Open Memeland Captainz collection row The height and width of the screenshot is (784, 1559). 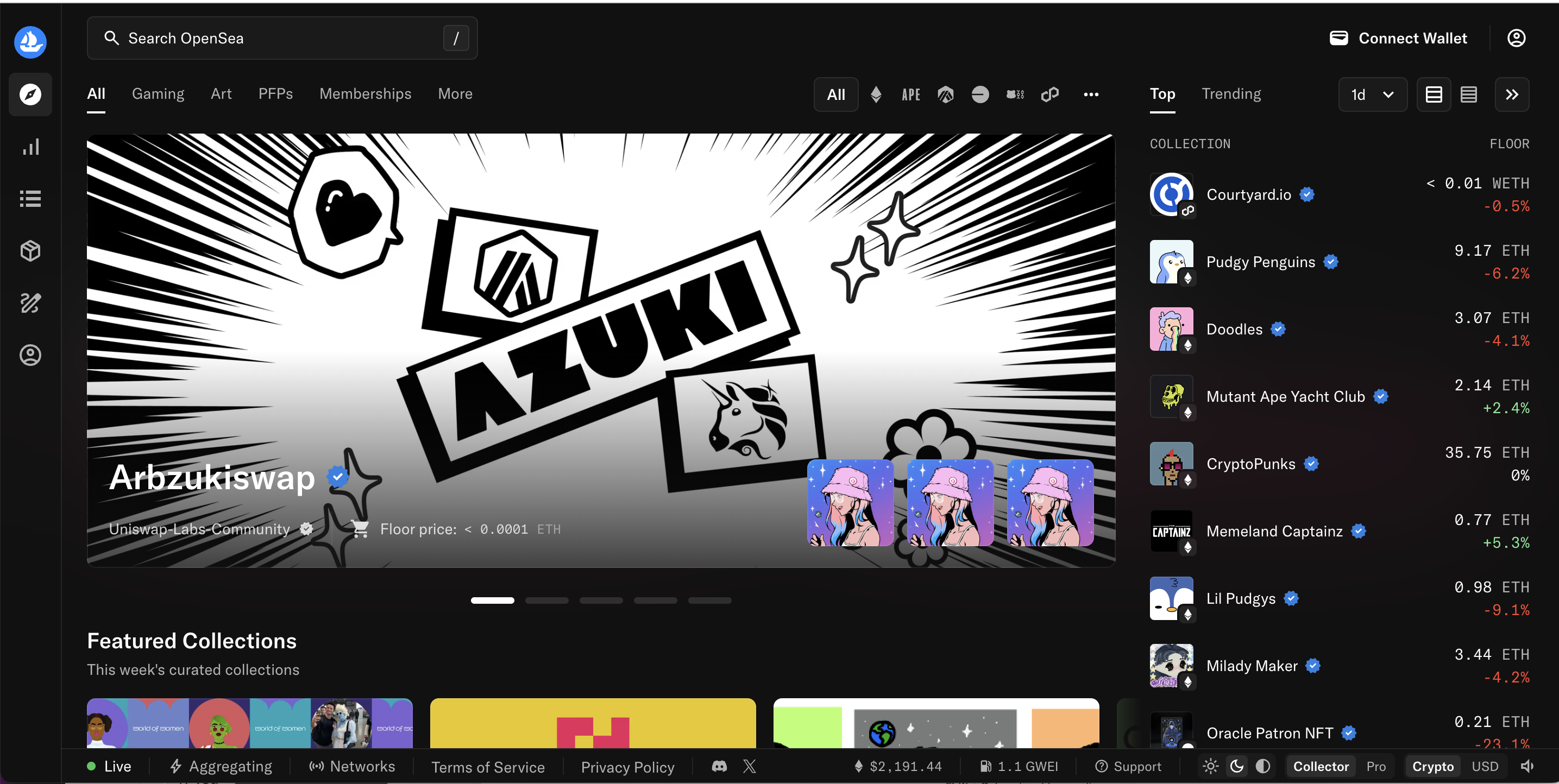point(1340,531)
